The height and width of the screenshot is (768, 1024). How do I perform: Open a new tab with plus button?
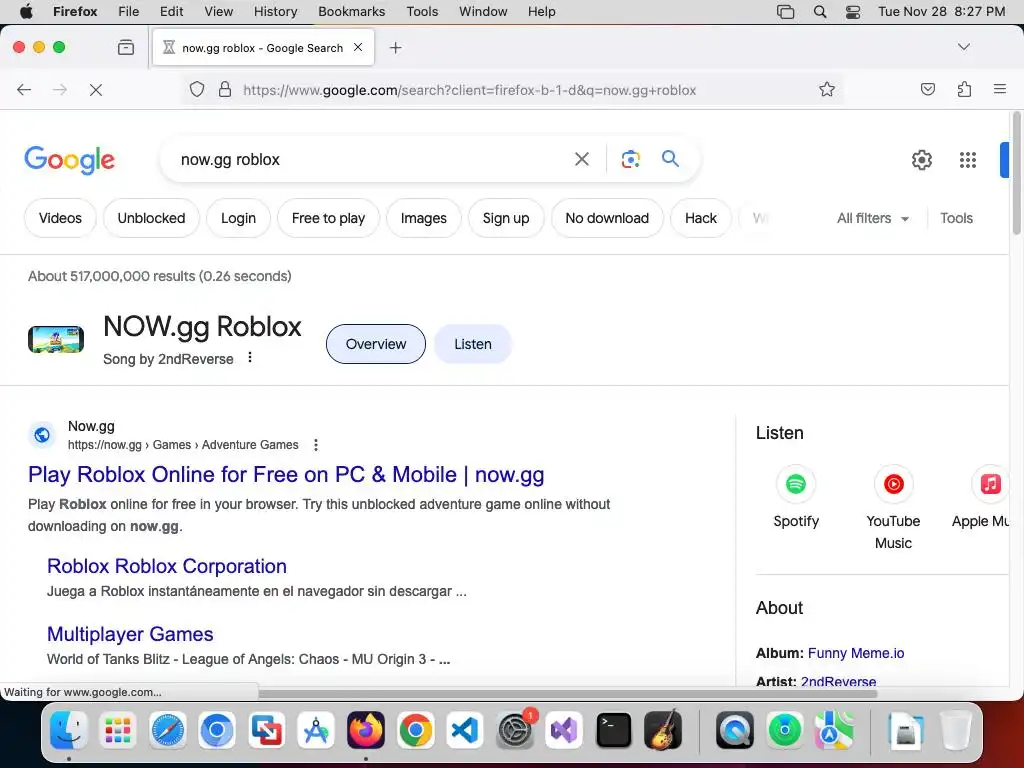click(x=395, y=47)
